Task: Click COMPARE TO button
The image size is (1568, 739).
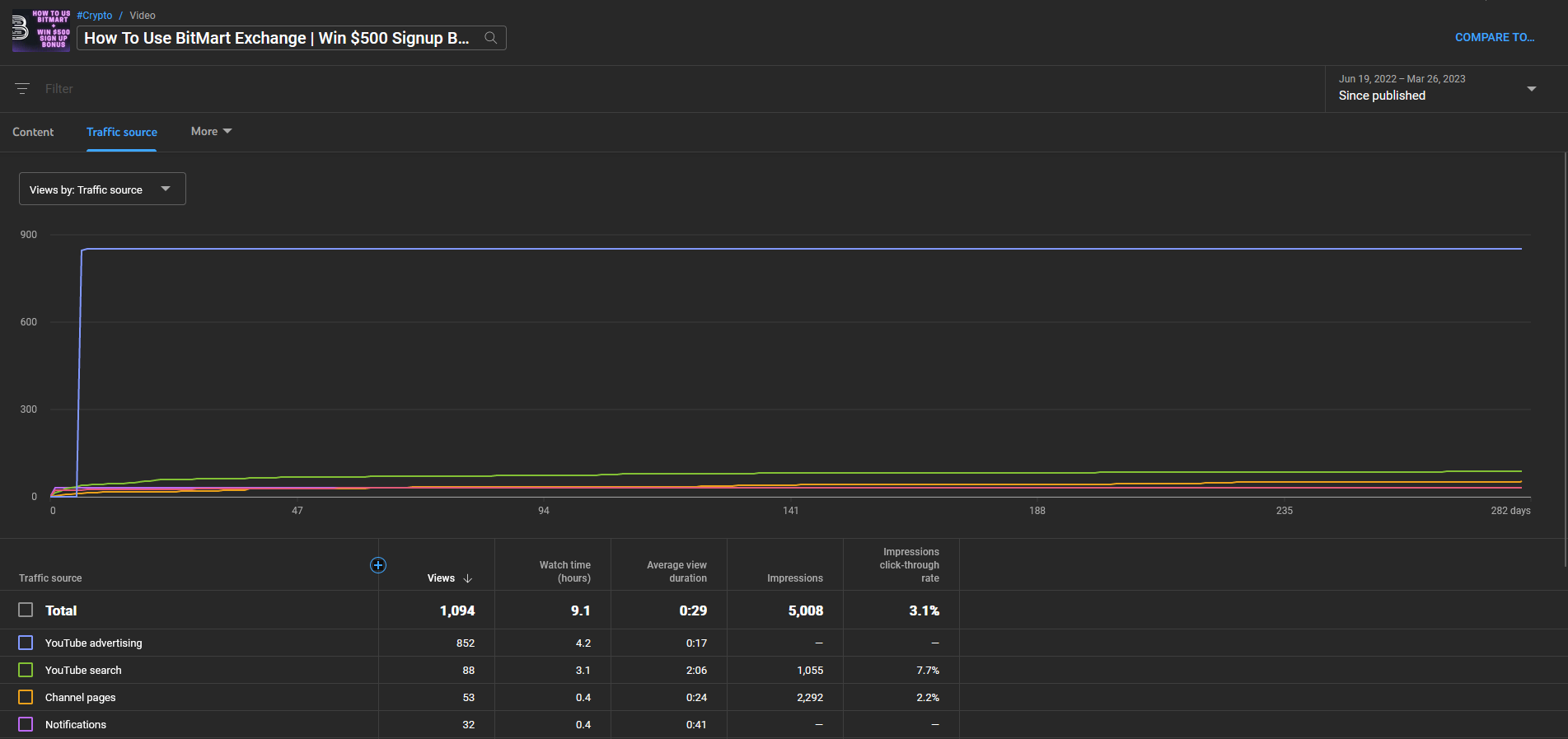Action: (1495, 37)
